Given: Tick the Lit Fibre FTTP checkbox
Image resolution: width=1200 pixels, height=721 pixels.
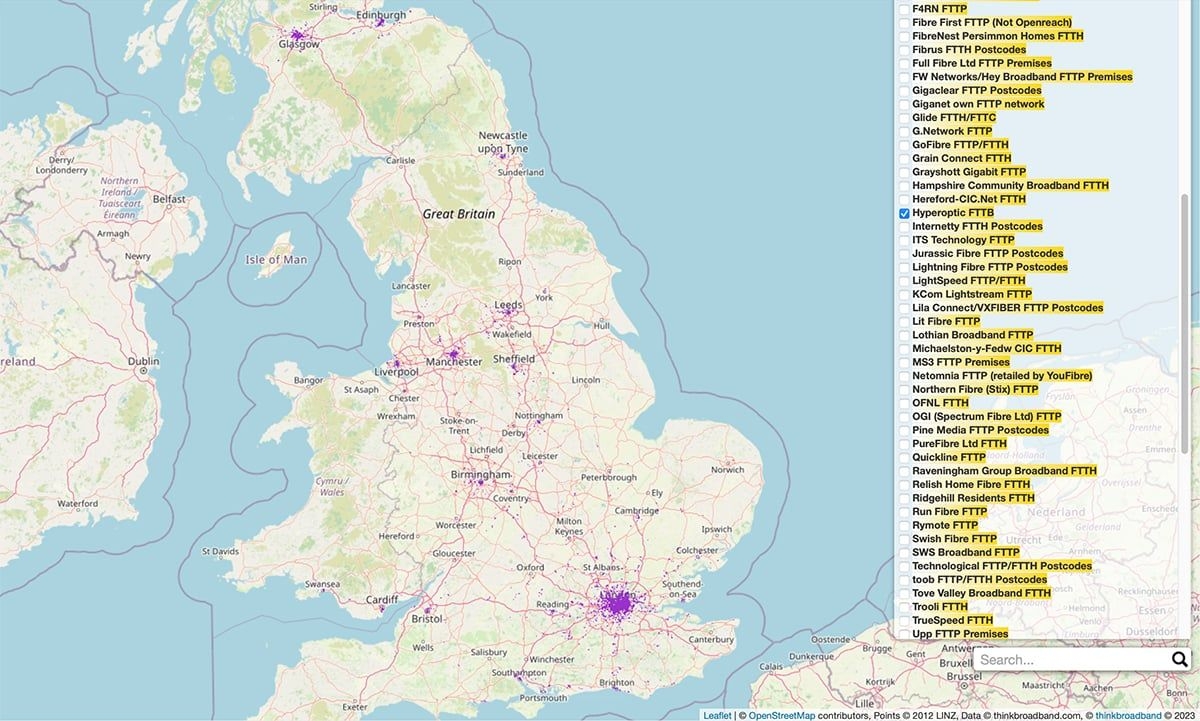Looking at the screenshot, I should (x=904, y=322).
